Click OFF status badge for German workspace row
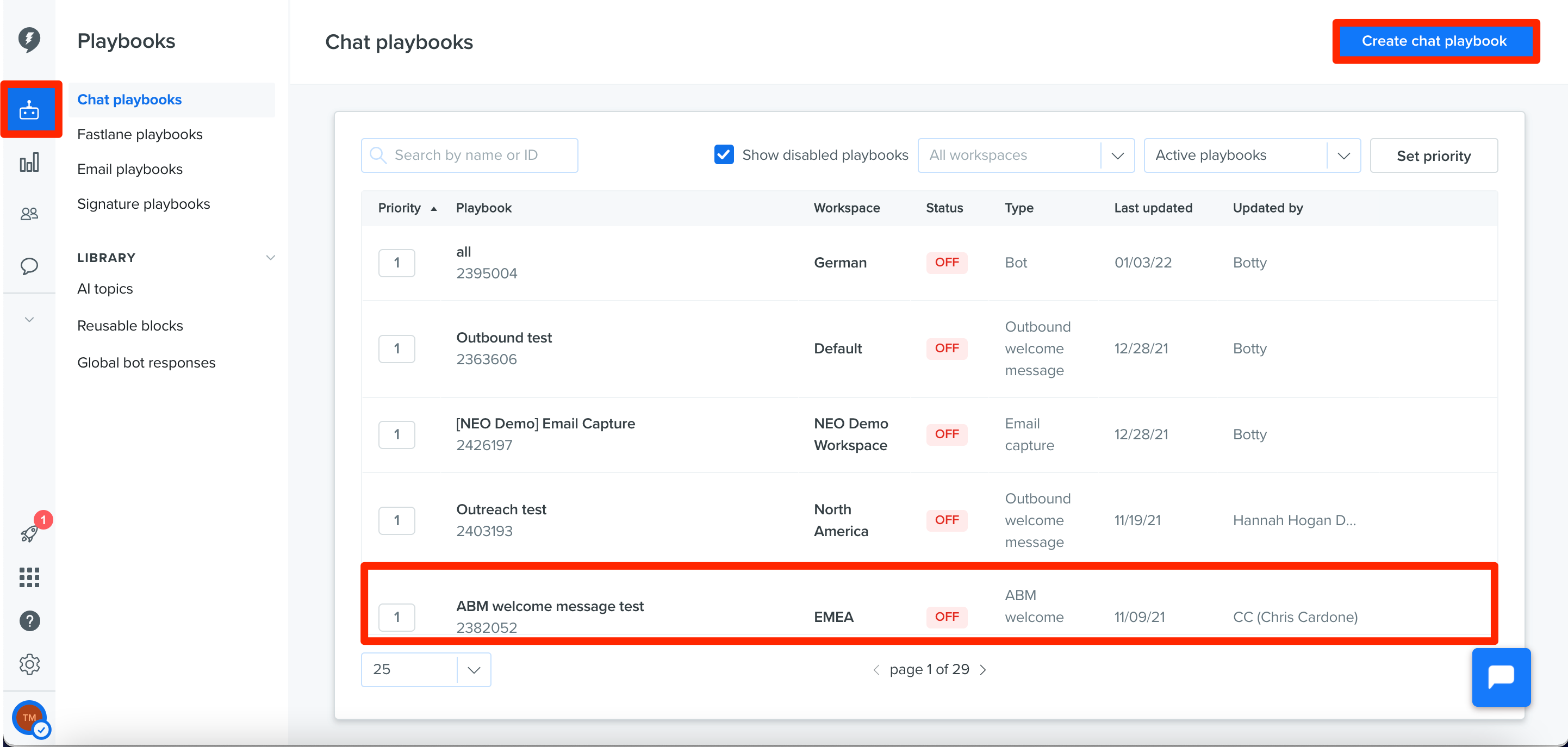This screenshot has height=747, width=1568. (x=947, y=263)
